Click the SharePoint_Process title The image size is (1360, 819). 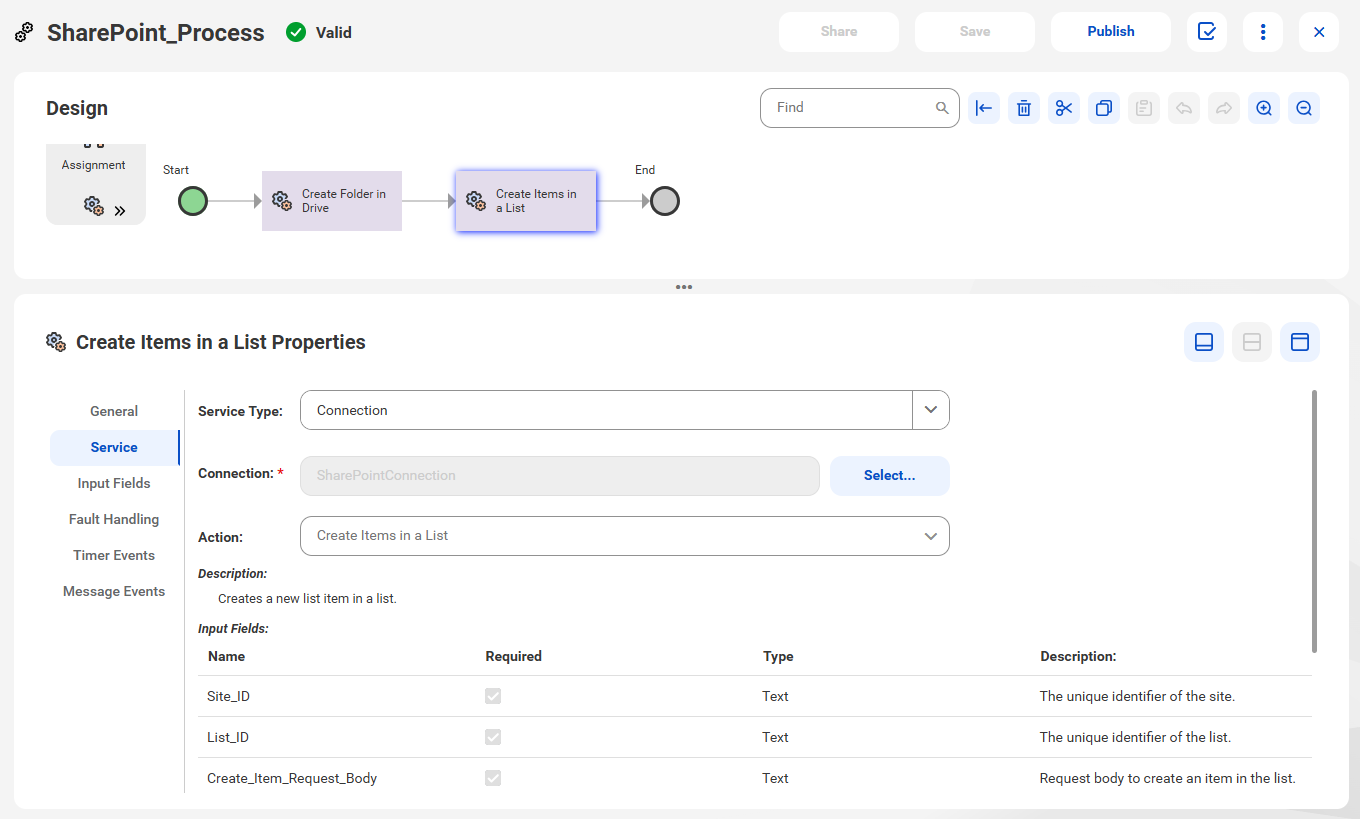pyautogui.click(x=156, y=32)
